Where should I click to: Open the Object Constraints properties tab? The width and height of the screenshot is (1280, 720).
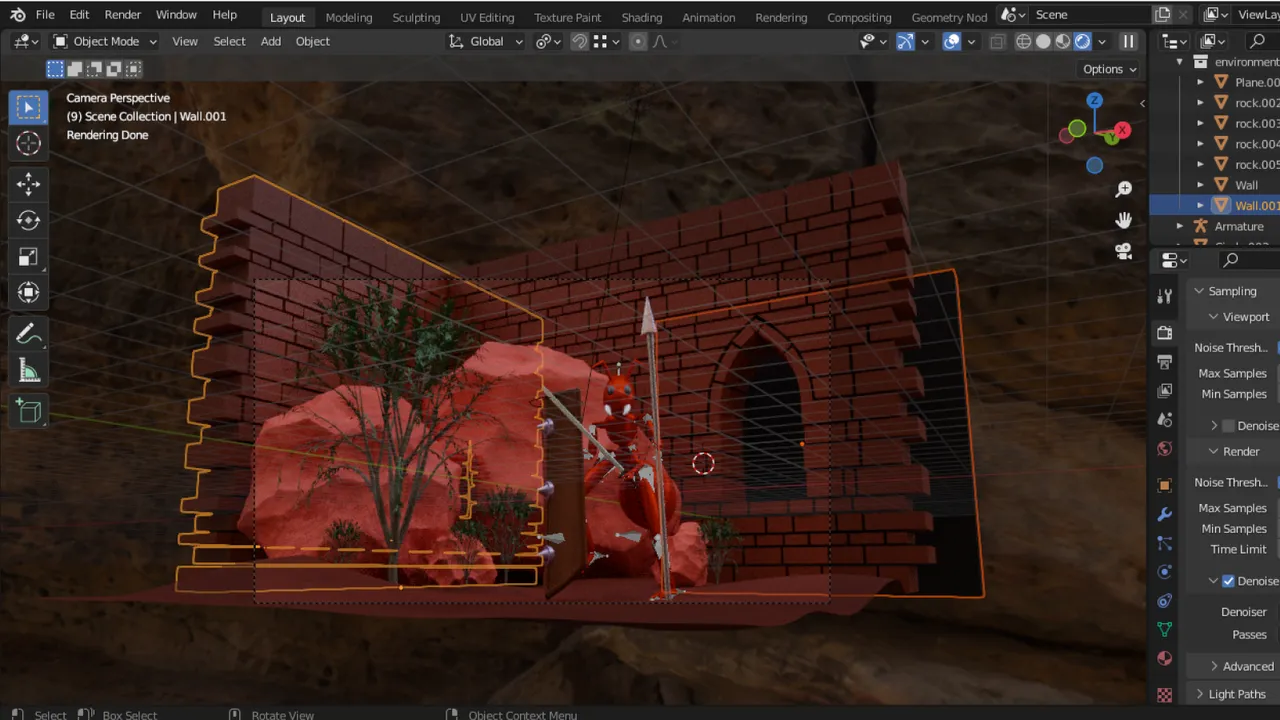point(1164,601)
